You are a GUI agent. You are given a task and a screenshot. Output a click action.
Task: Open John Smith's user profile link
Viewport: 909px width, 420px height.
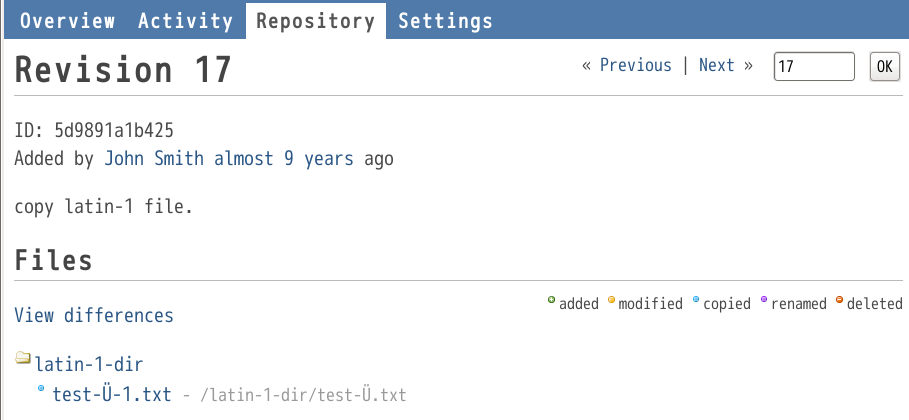(x=154, y=158)
